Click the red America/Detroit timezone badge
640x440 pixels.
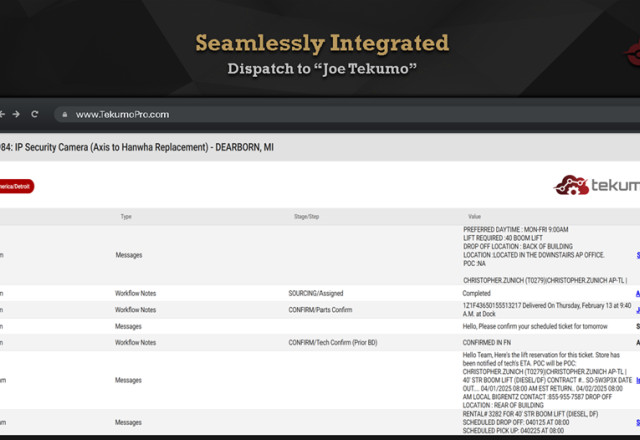[x=16, y=187]
